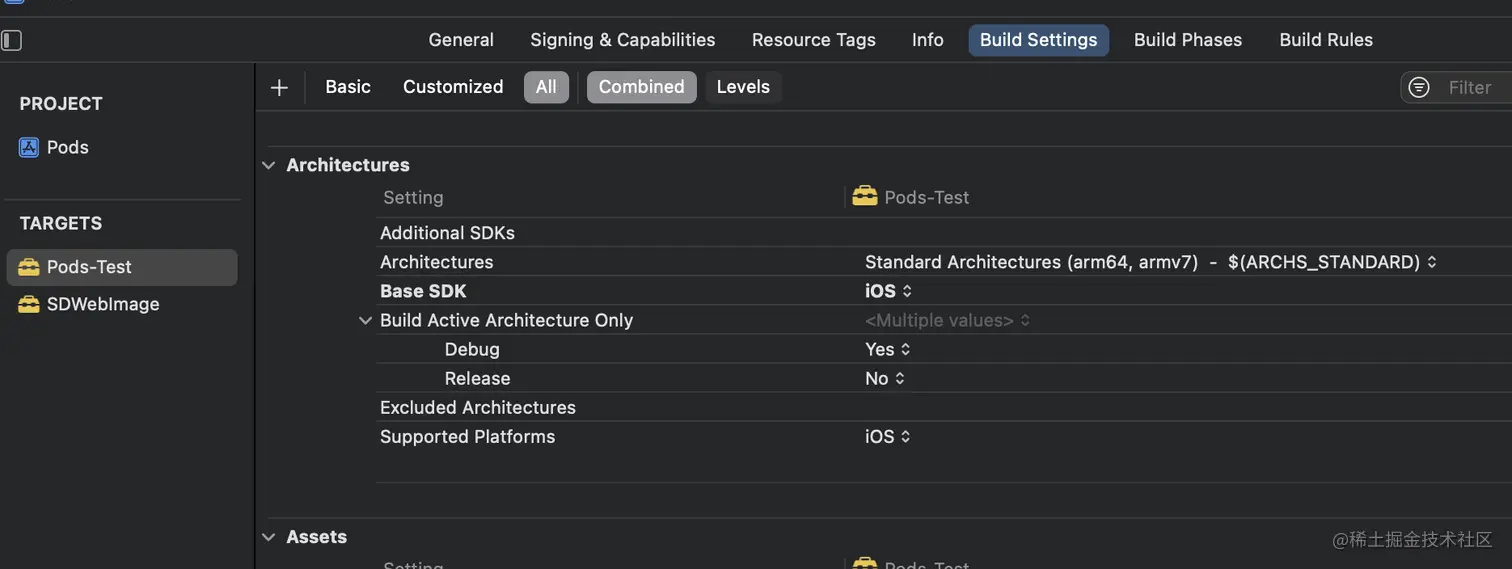Image resolution: width=1512 pixels, height=569 pixels.
Task: Open the Build Phases tab
Action: [x=1188, y=40]
